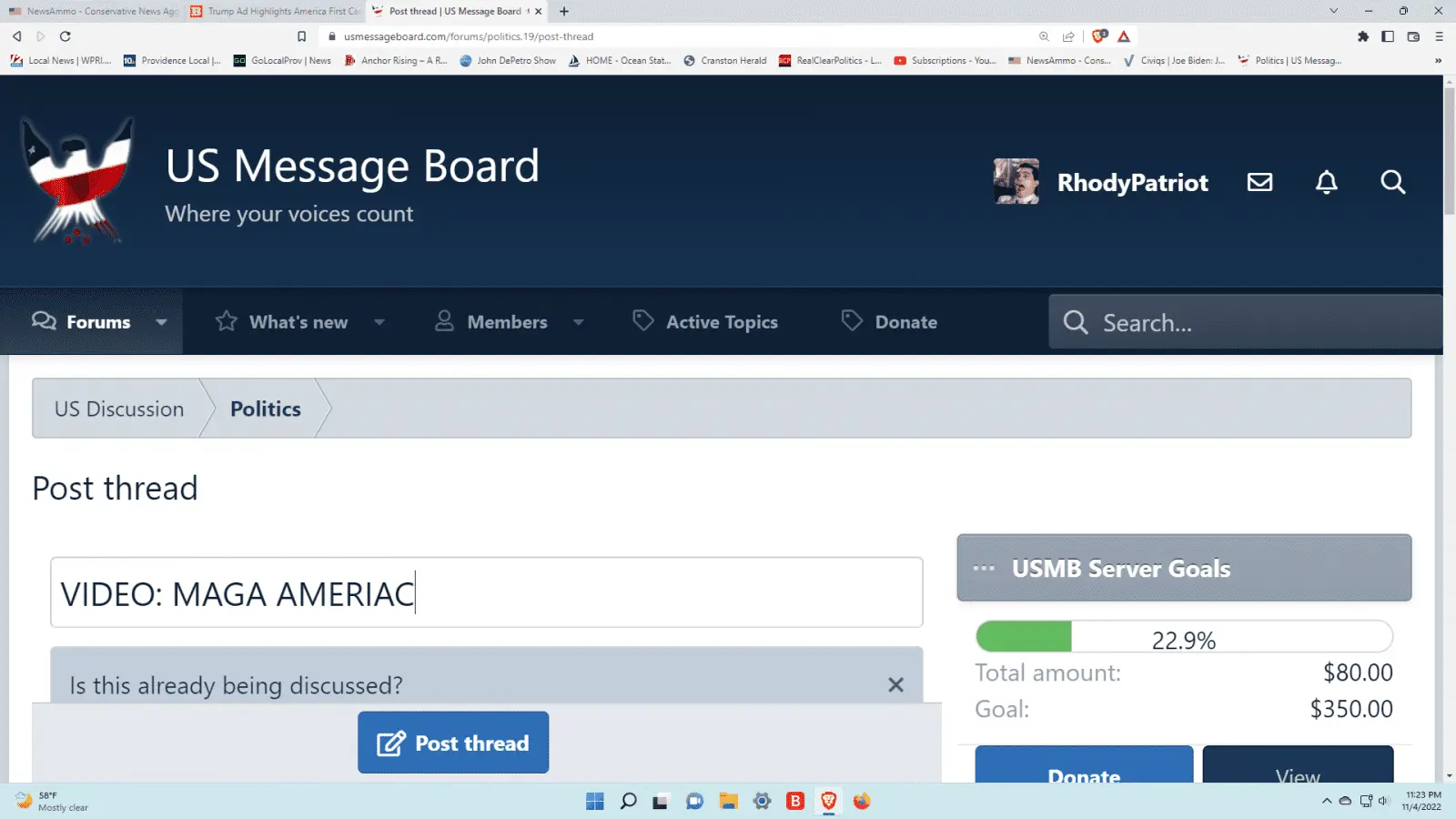
Task: Open the Anchor Rising bookmark
Action: pyautogui.click(x=396, y=61)
